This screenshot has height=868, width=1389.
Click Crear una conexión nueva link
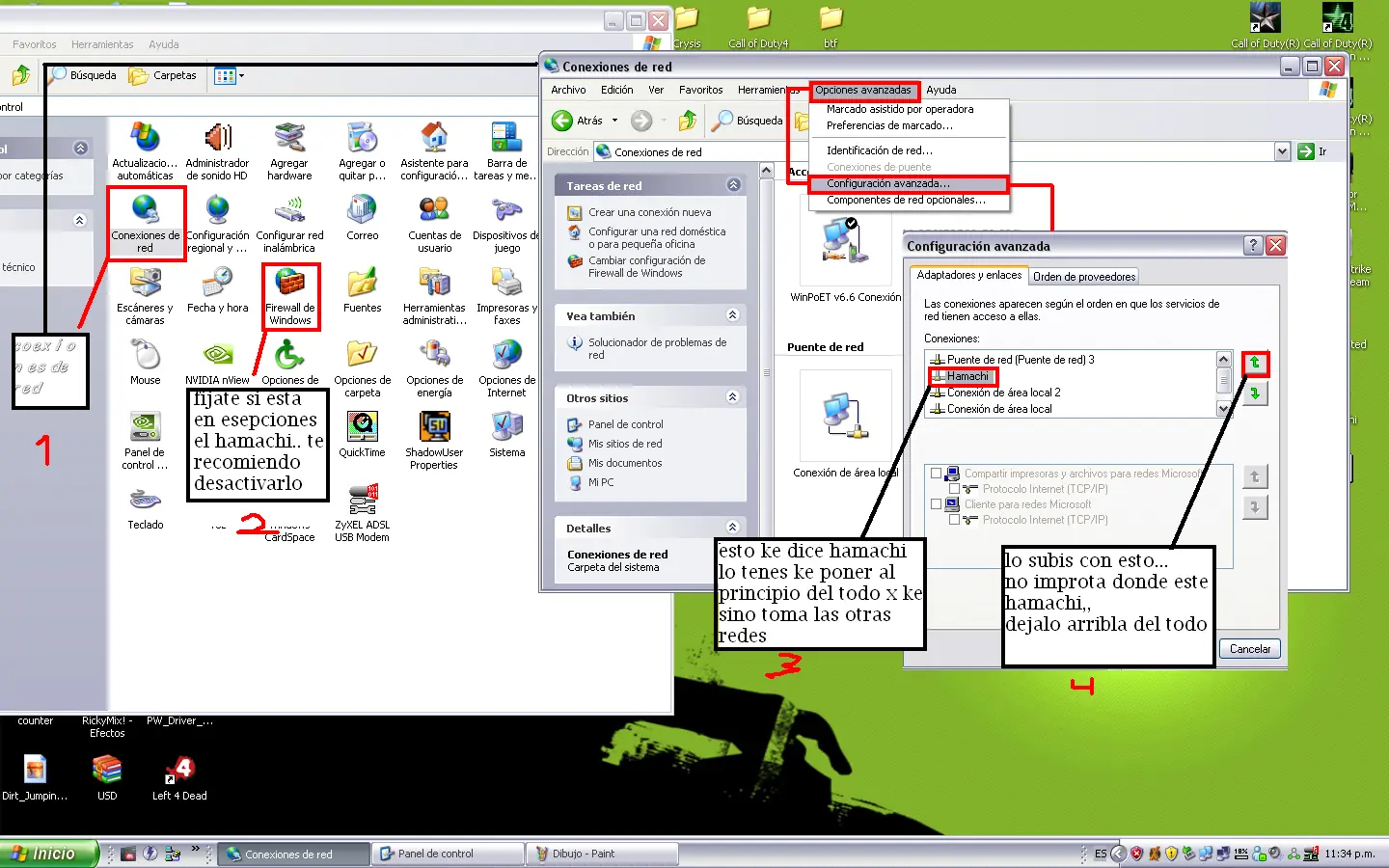pyautogui.click(x=650, y=212)
